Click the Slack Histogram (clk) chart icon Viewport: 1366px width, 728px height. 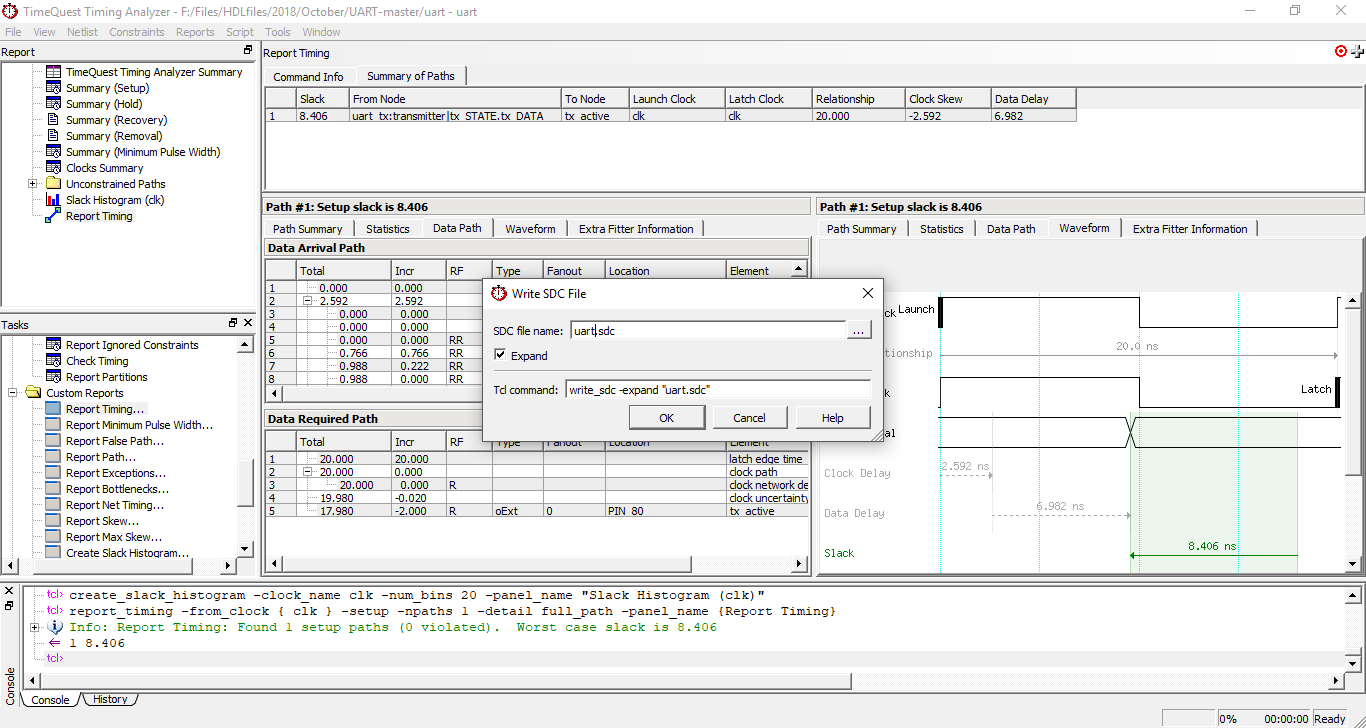click(53, 200)
